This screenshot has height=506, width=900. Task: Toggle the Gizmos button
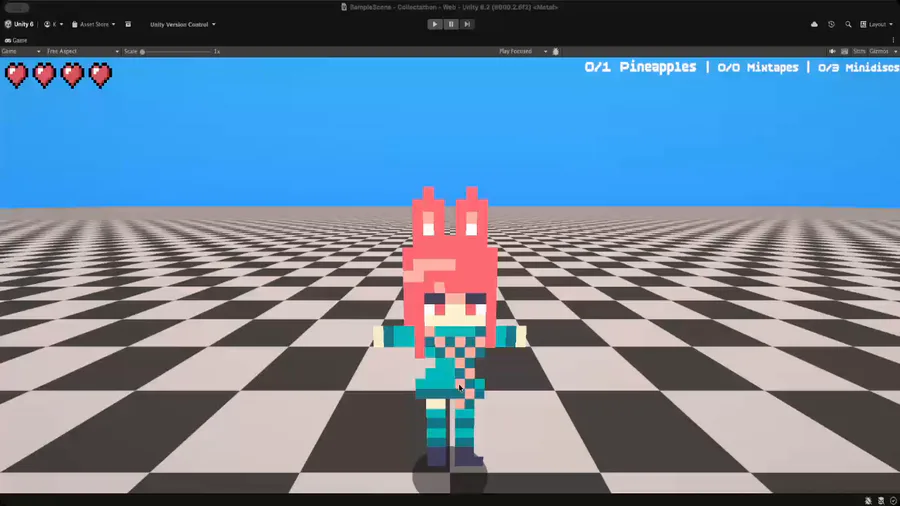878,51
